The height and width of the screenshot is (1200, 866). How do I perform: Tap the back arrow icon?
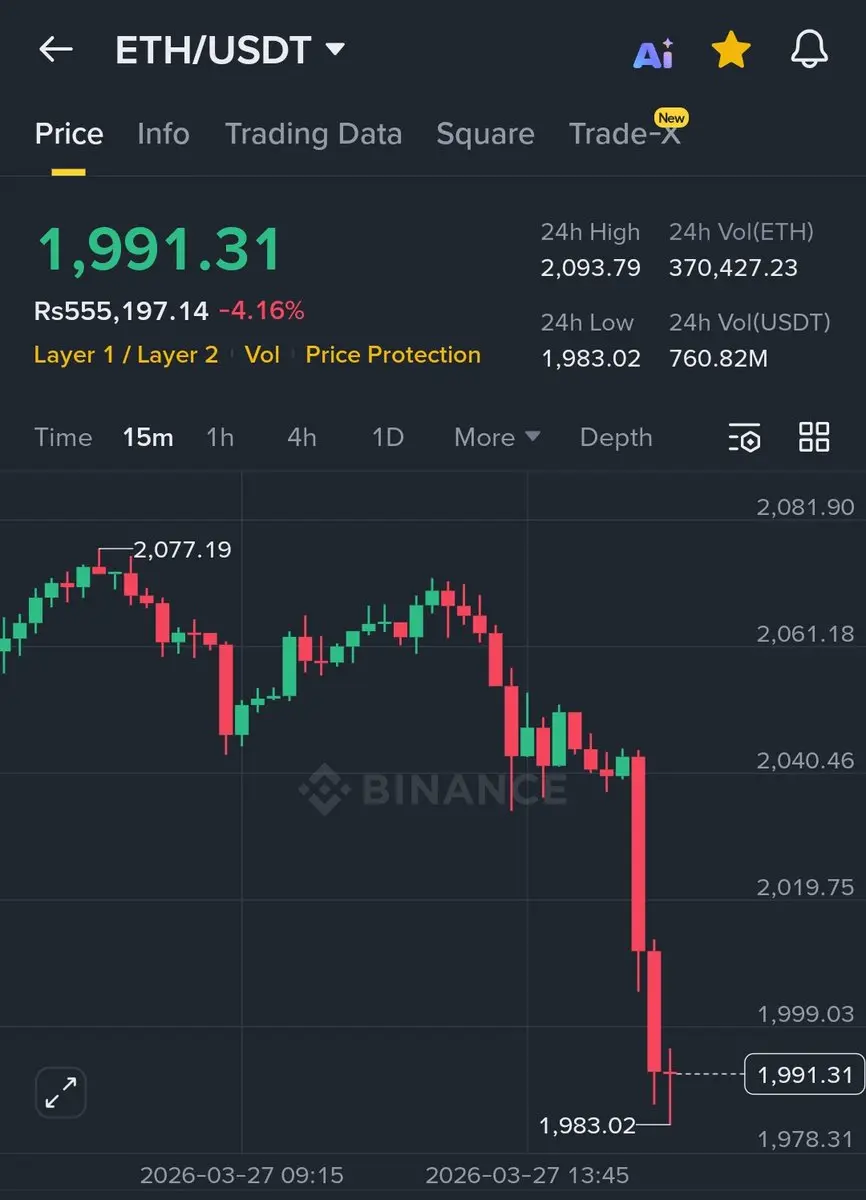click(56, 50)
